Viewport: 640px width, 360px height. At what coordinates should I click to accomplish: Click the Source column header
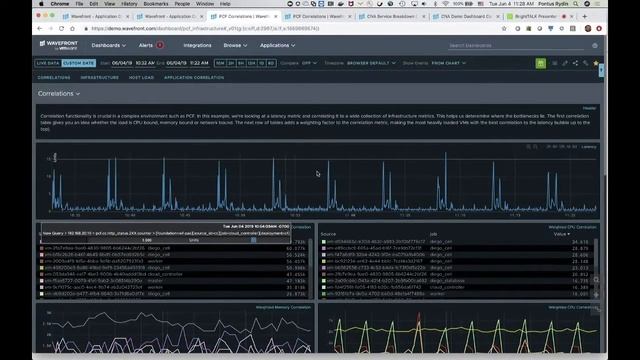(x=328, y=234)
